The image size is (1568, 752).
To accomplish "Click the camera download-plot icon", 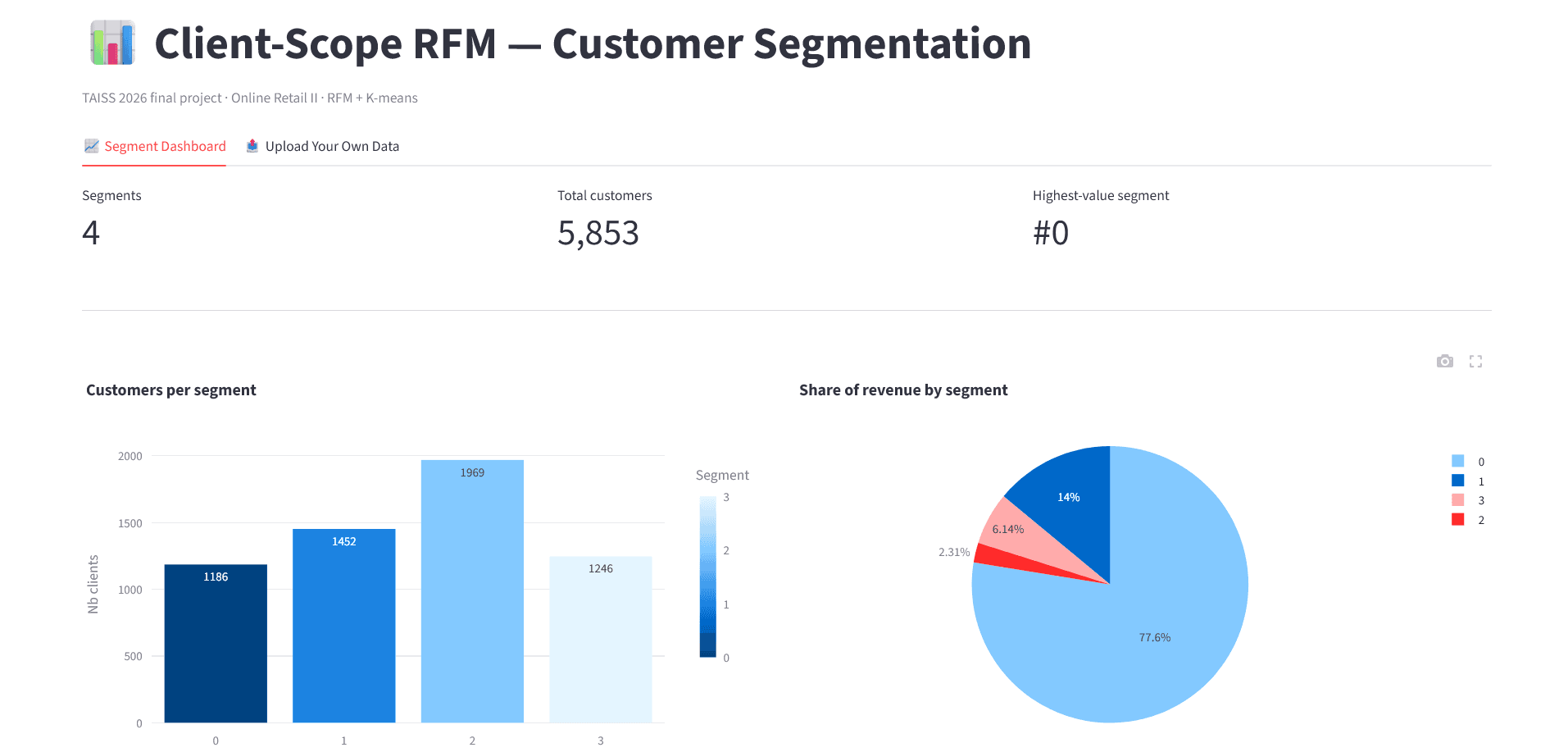I will click(1444, 362).
